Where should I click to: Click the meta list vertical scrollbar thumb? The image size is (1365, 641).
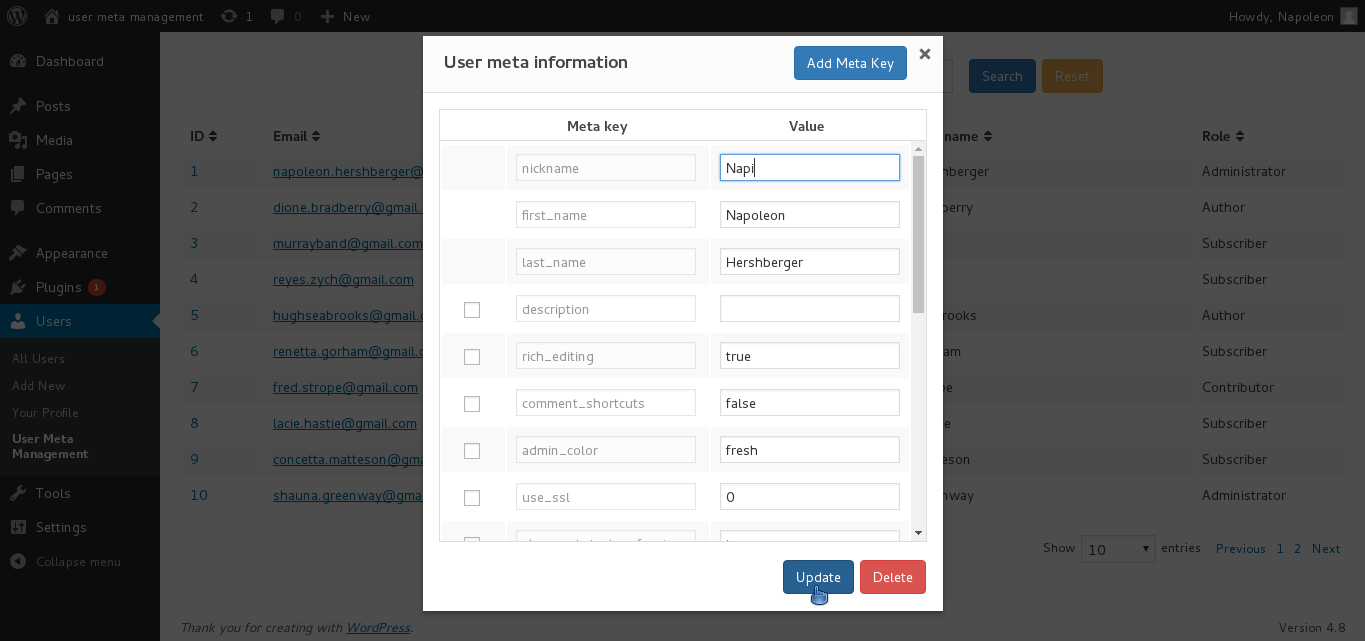pos(919,234)
